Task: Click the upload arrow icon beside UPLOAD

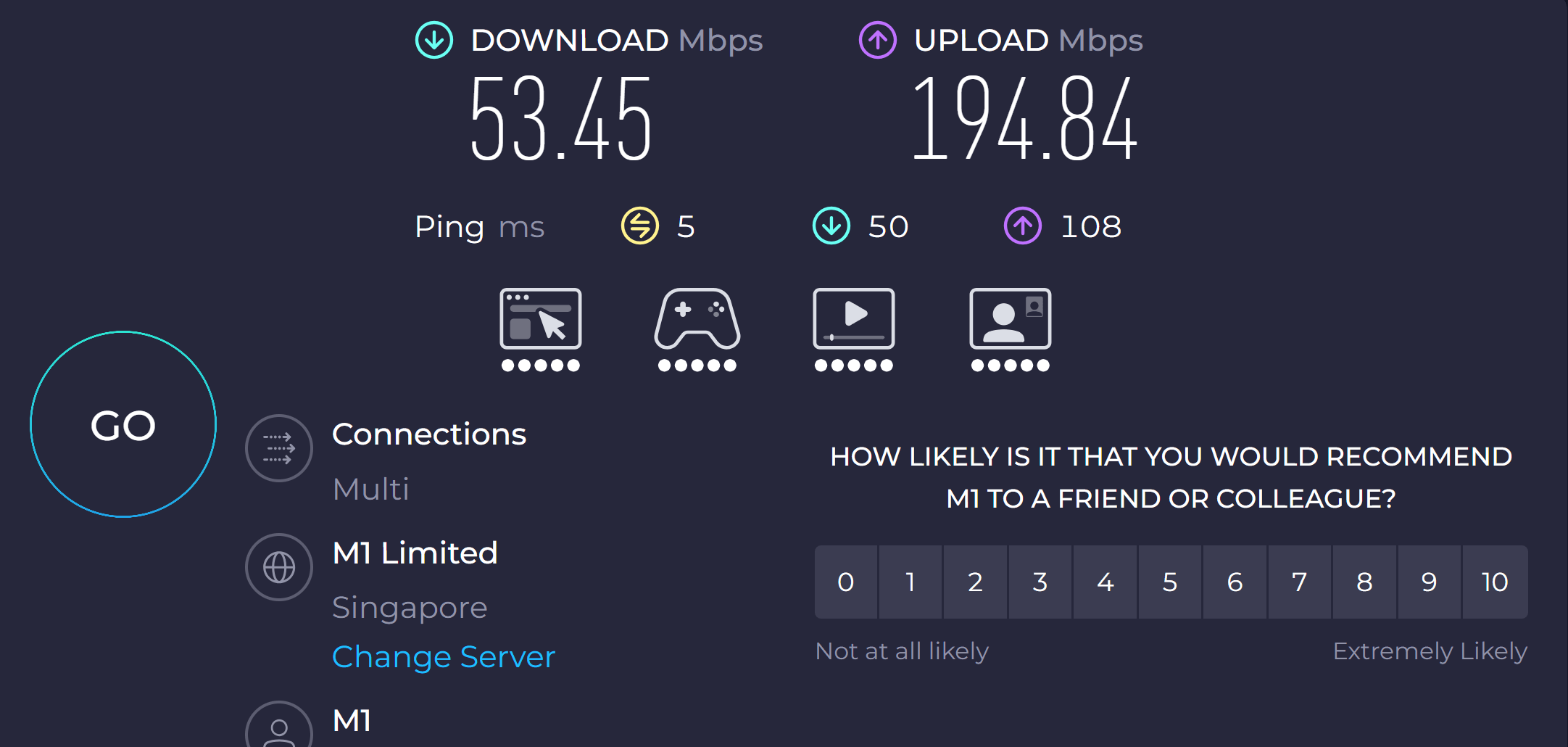Action: 878,40
